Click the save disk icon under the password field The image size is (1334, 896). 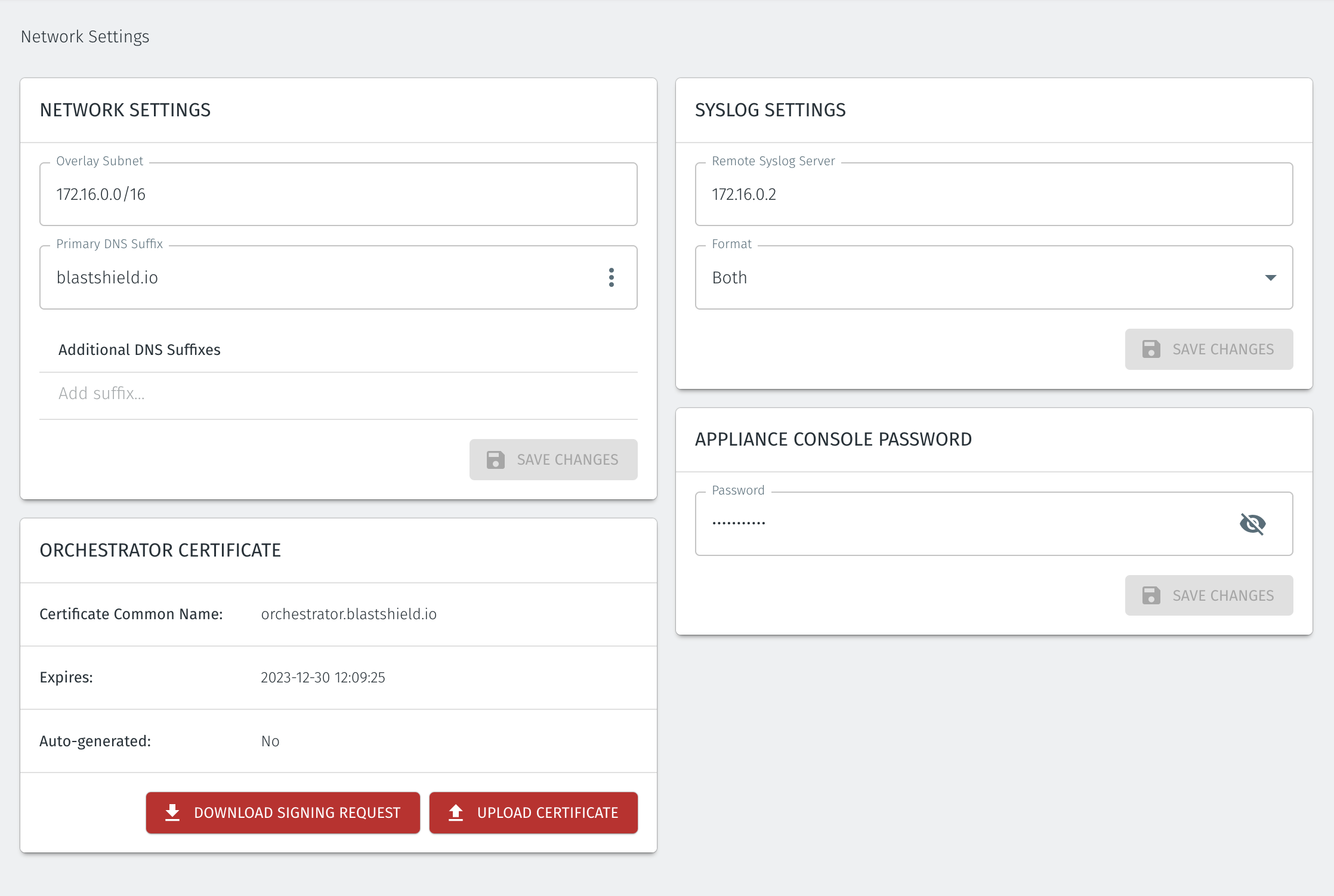click(1151, 595)
